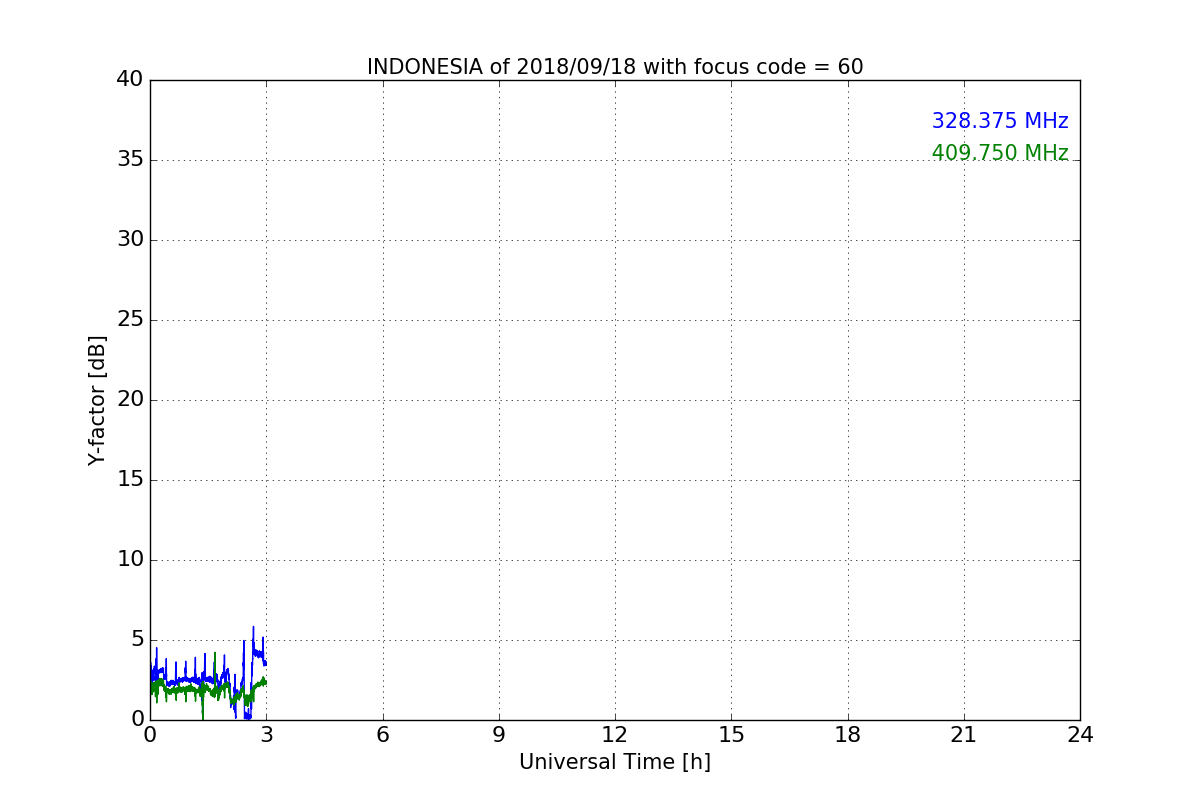This screenshot has height=800, width=1200.
Task: Click y-axis tick label 15
Action: point(130,480)
